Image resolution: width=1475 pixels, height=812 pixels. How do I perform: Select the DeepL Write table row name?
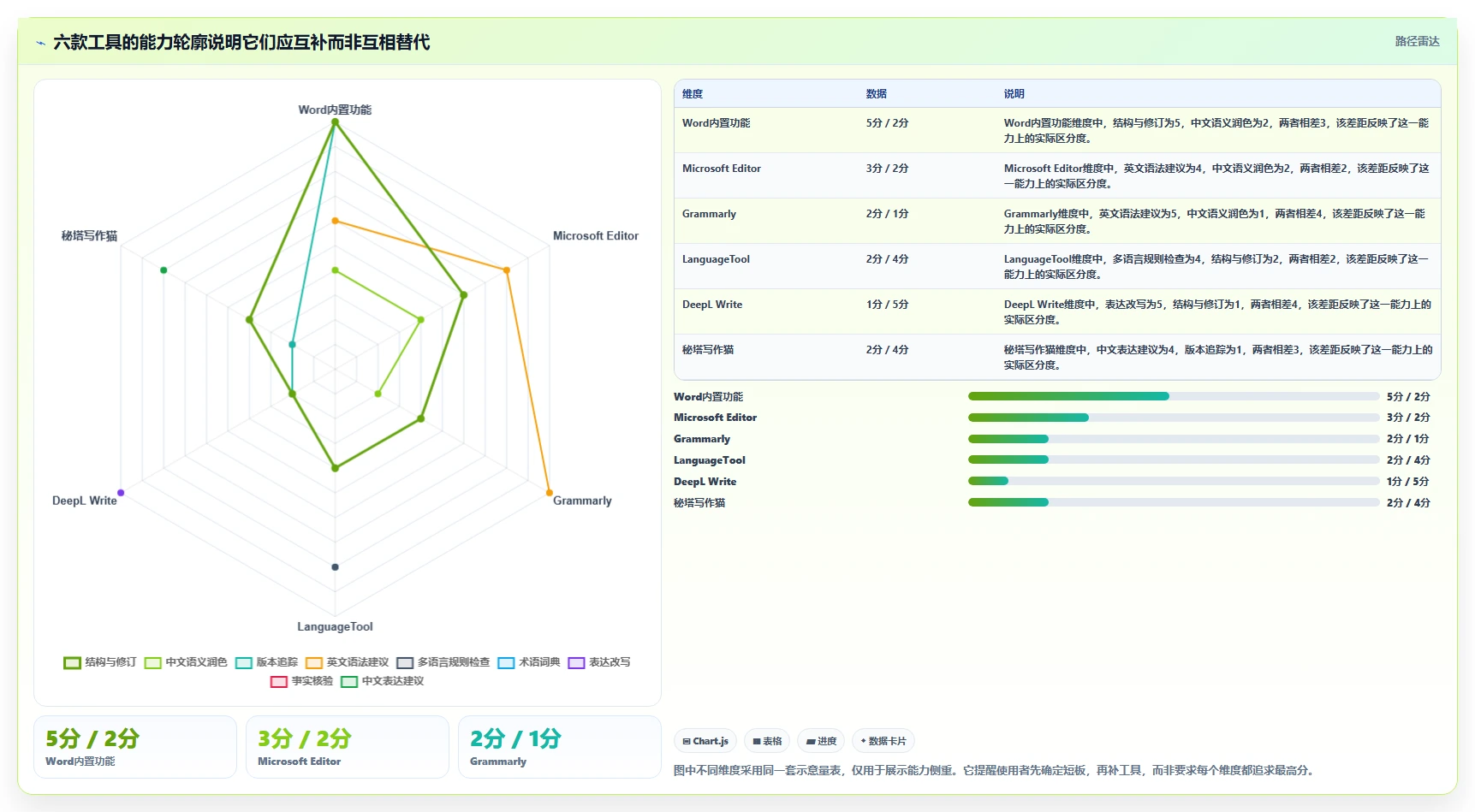click(712, 305)
